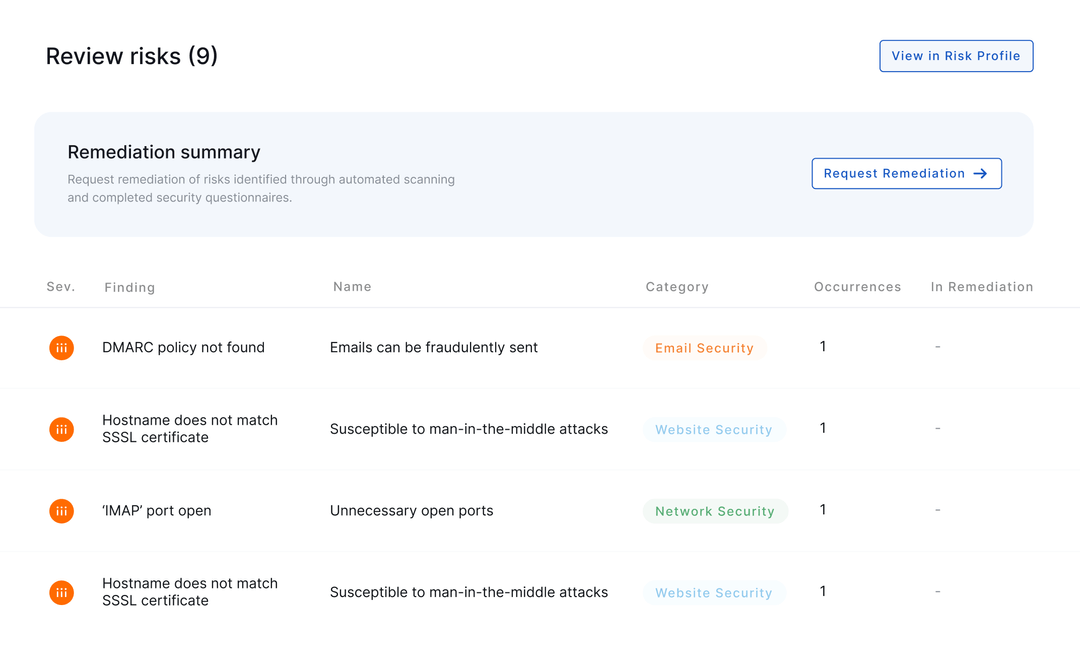Sort by the Sev. column header
Viewport: 1080px width, 661px height.
[x=61, y=287]
